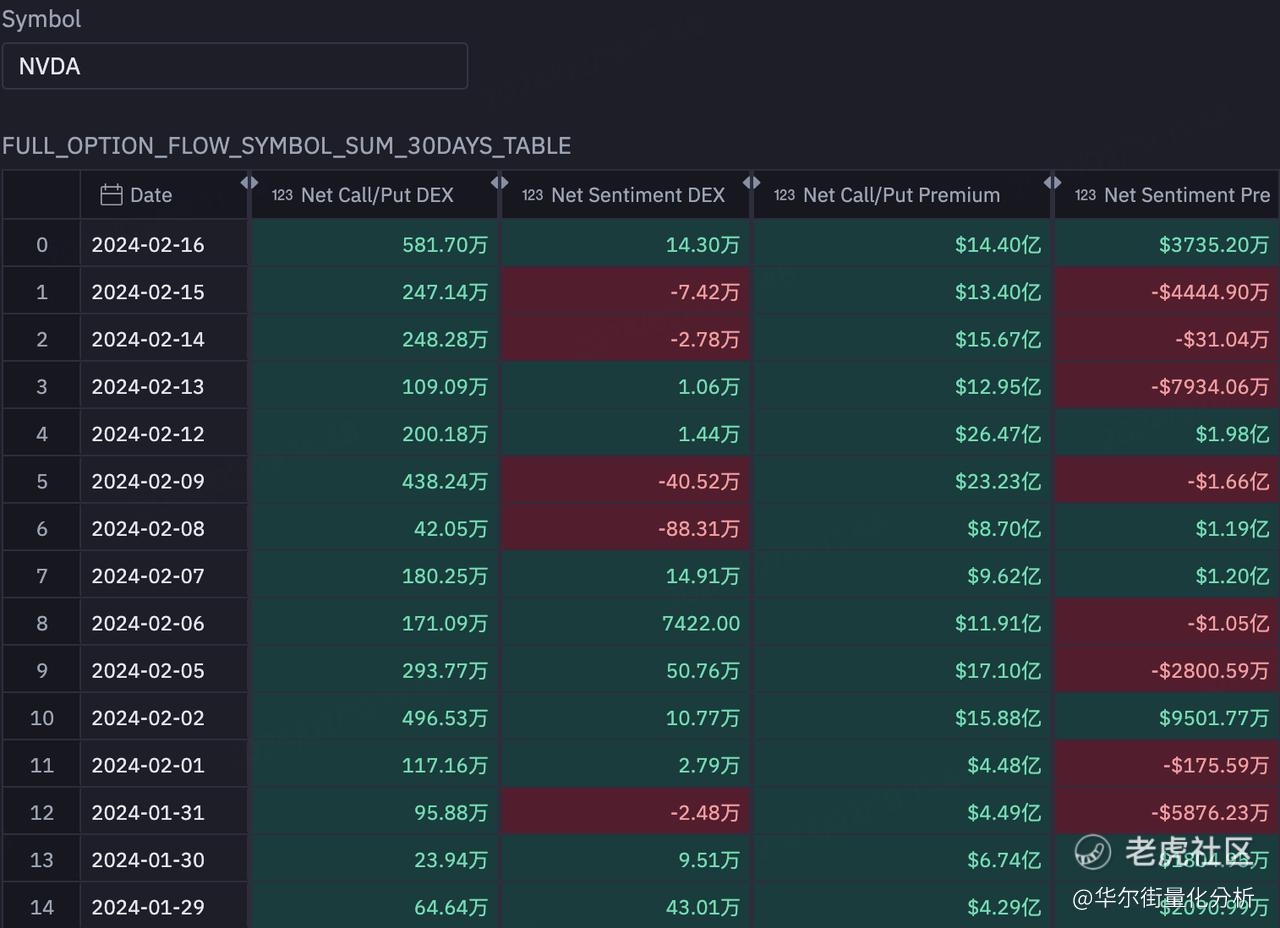The height and width of the screenshot is (928, 1280).
Task: Click the $8.70亿 premium cell
Action: 902,528
